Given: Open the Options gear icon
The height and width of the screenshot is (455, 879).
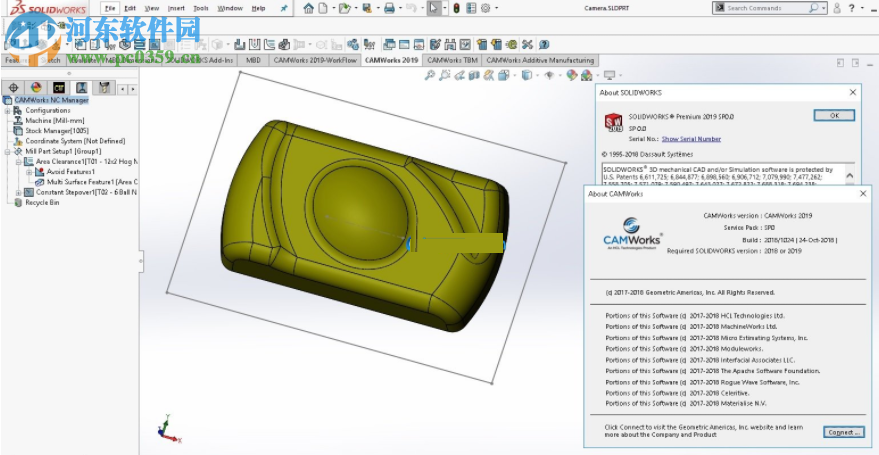Looking at the screenshot, I should tap(486, 8).
